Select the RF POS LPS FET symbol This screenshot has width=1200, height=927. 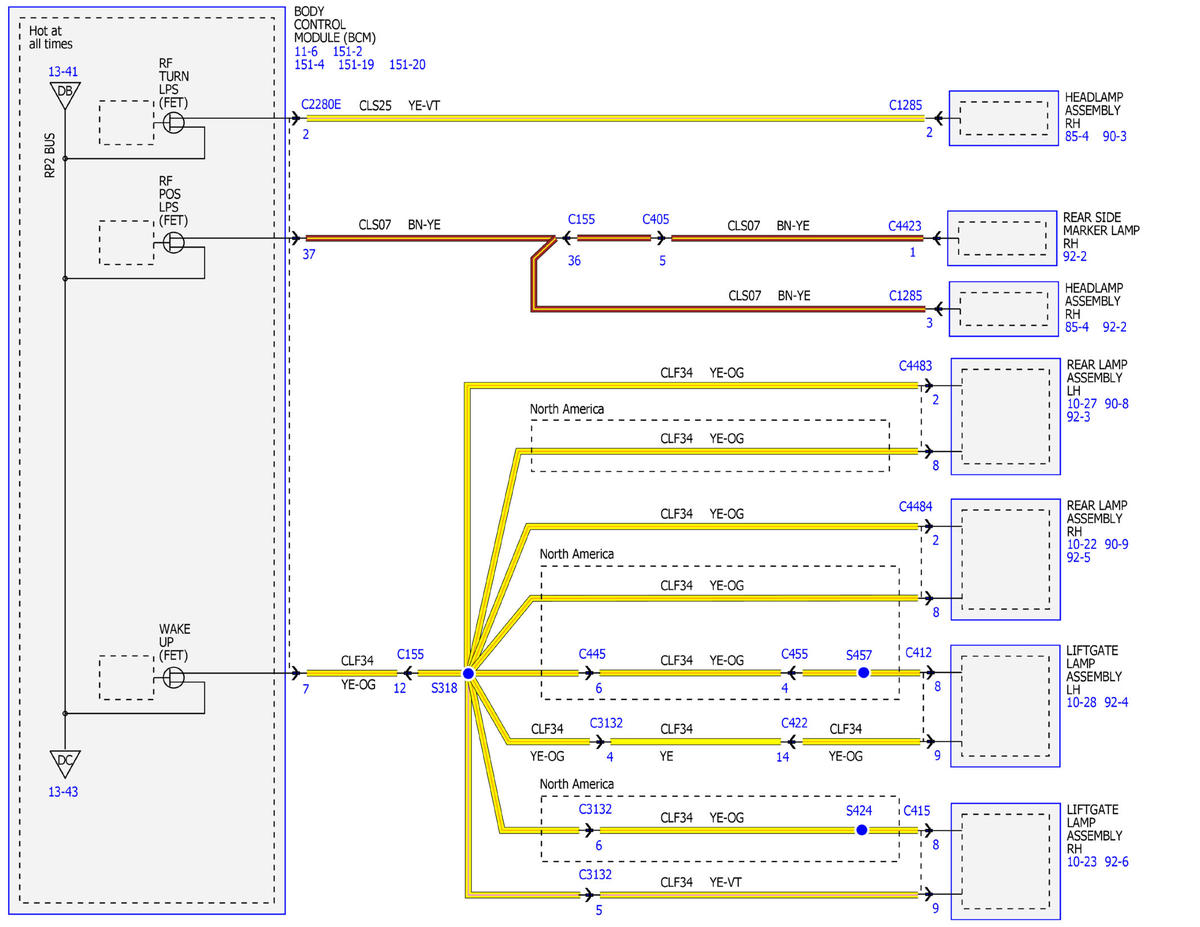(174, 243)
